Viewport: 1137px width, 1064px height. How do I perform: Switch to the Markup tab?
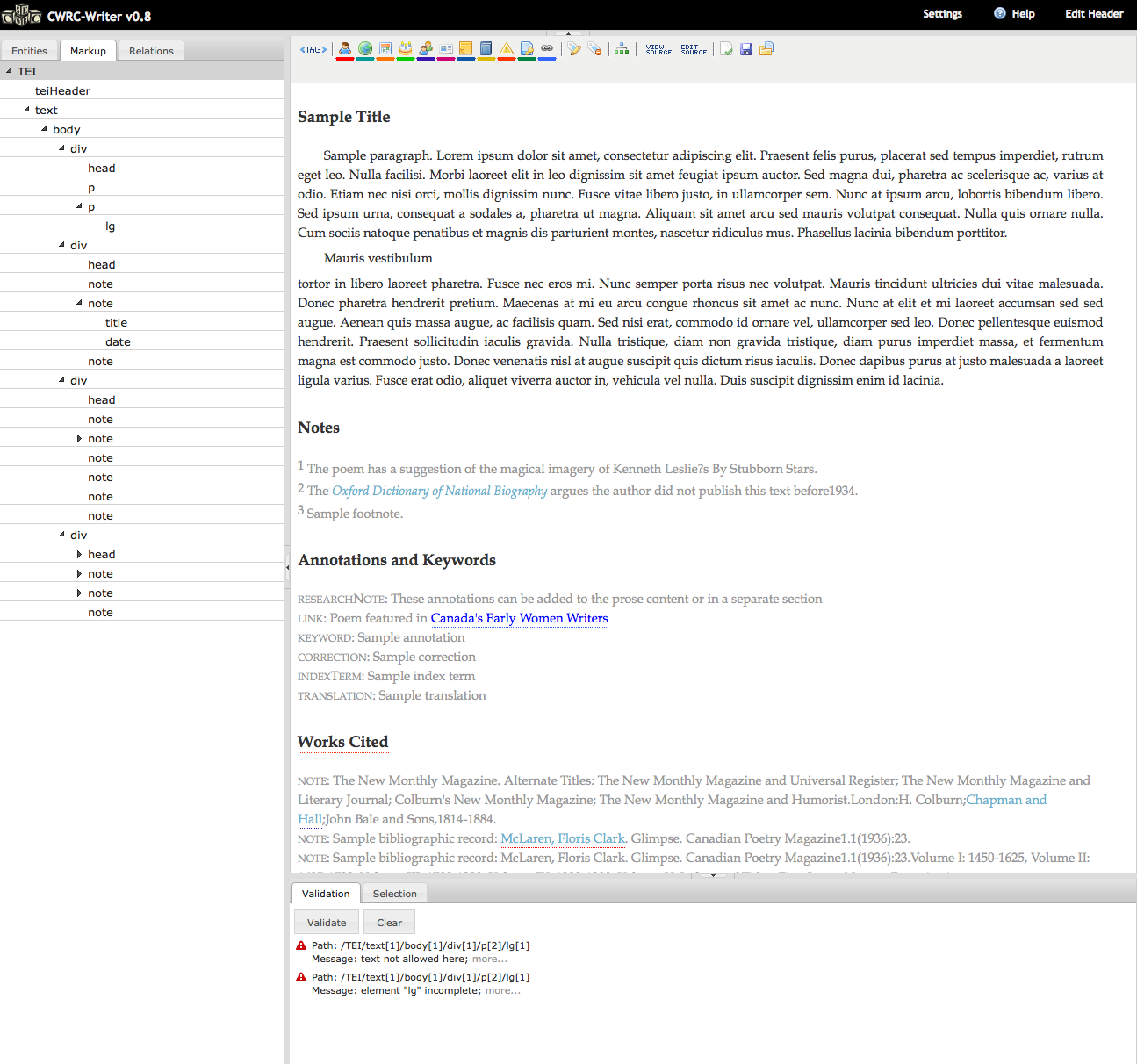(88, 51)
